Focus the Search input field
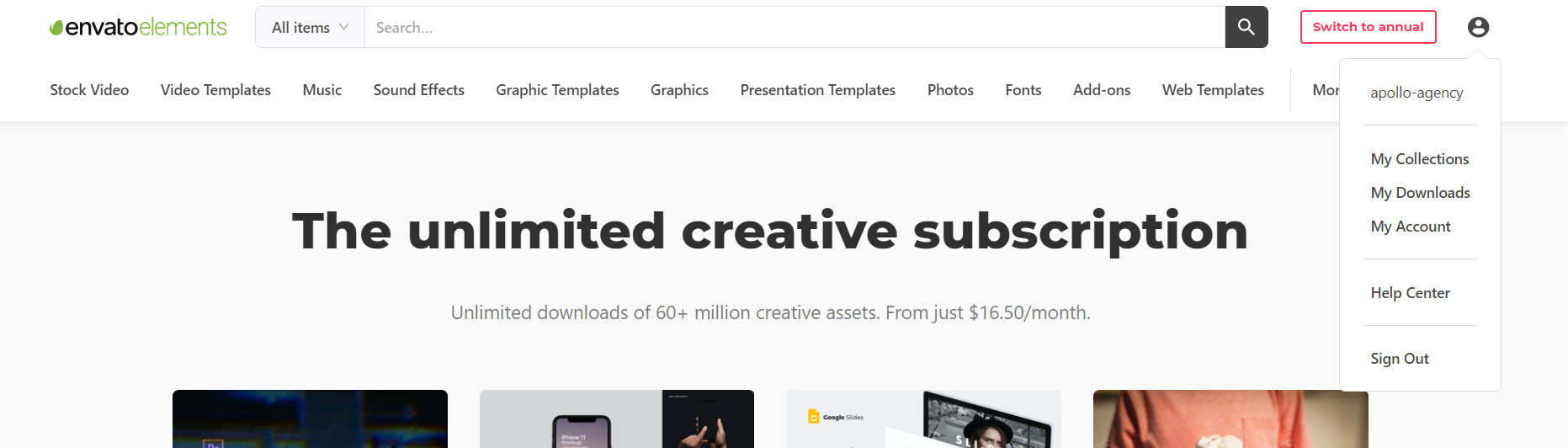 (x=795, y=27)
